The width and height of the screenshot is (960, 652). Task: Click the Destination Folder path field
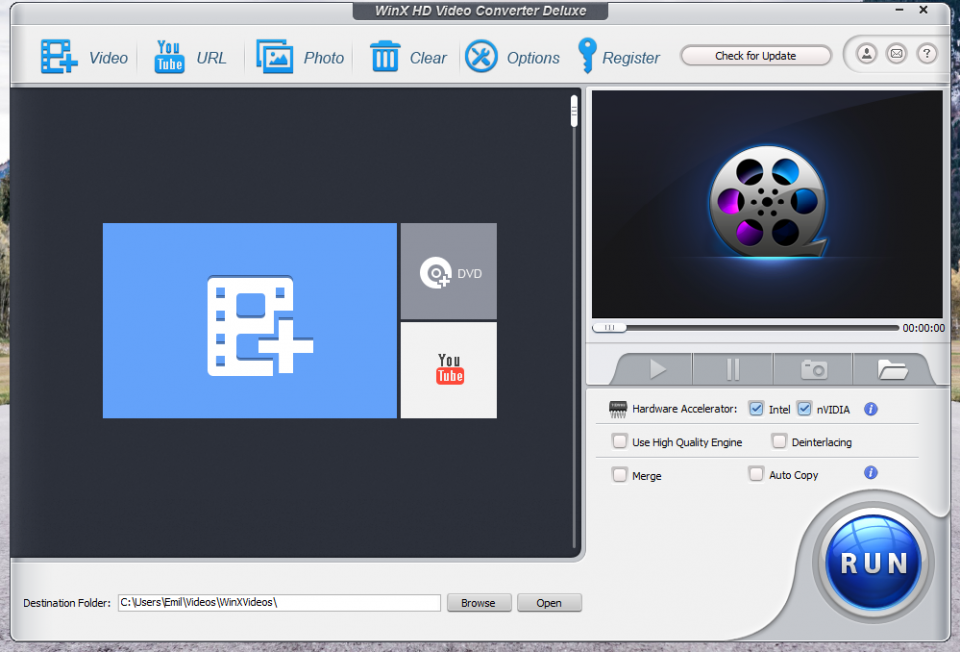(279, 603)
